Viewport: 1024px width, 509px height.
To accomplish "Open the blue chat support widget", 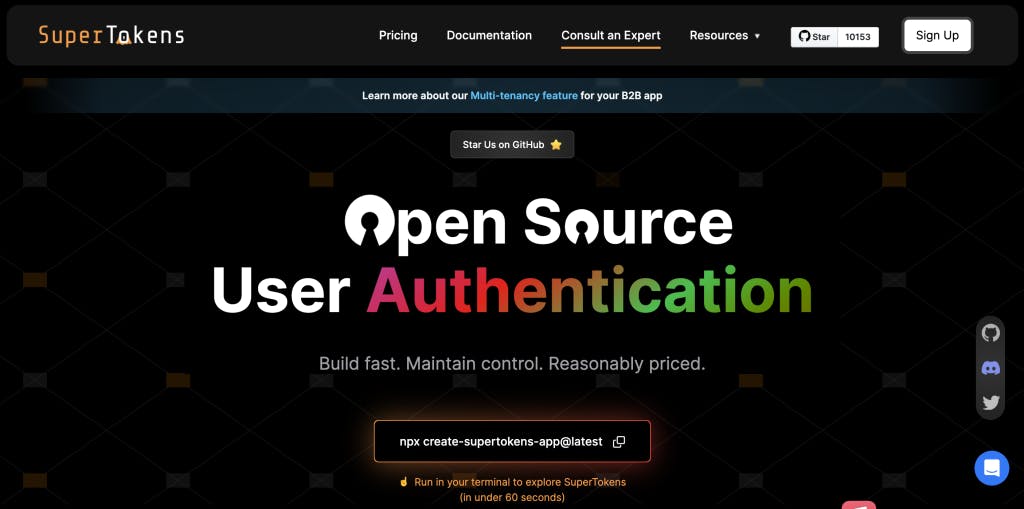I will click(991, 468).
